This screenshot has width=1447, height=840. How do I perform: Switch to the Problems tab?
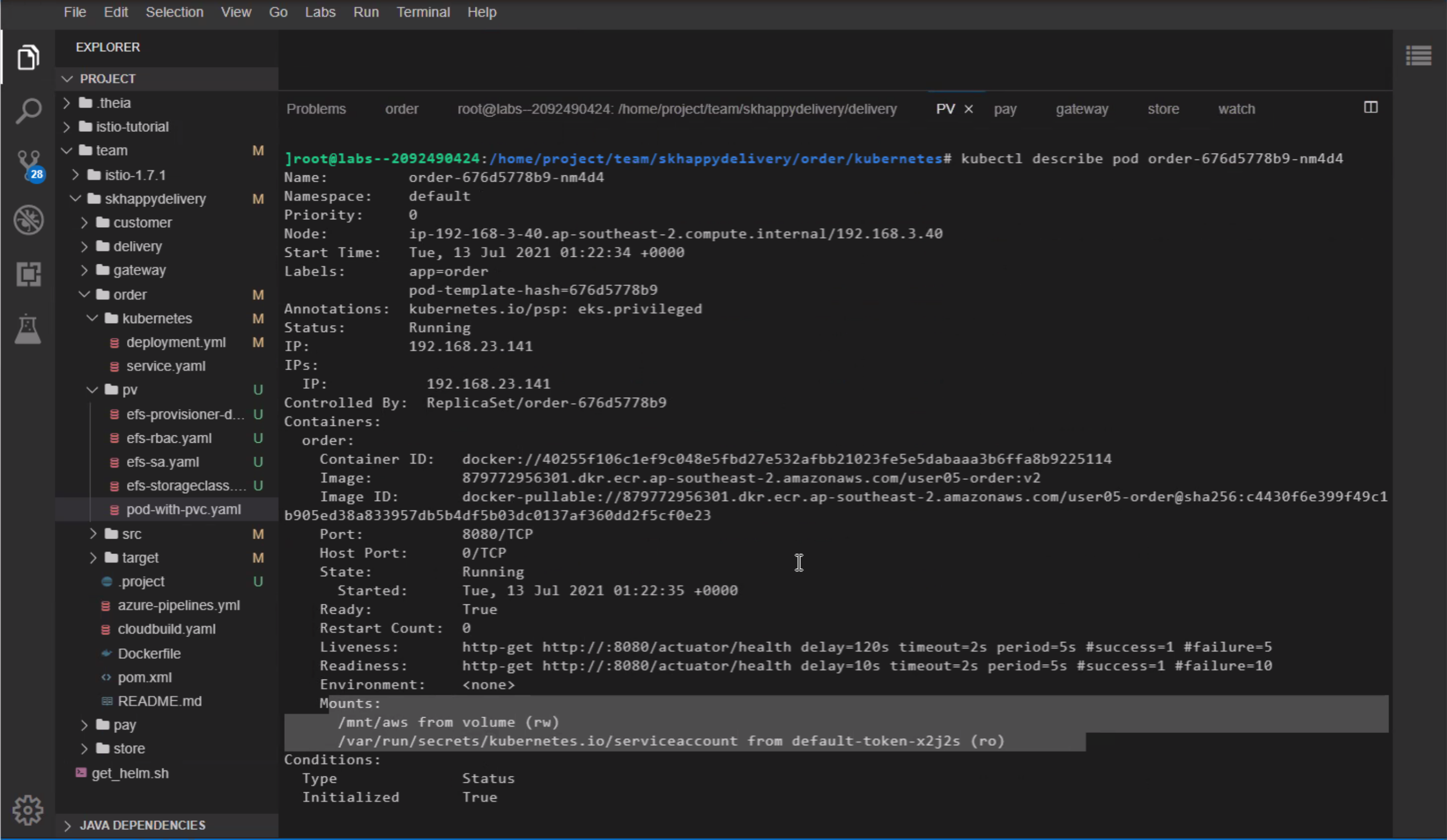(x=316, y=109)
